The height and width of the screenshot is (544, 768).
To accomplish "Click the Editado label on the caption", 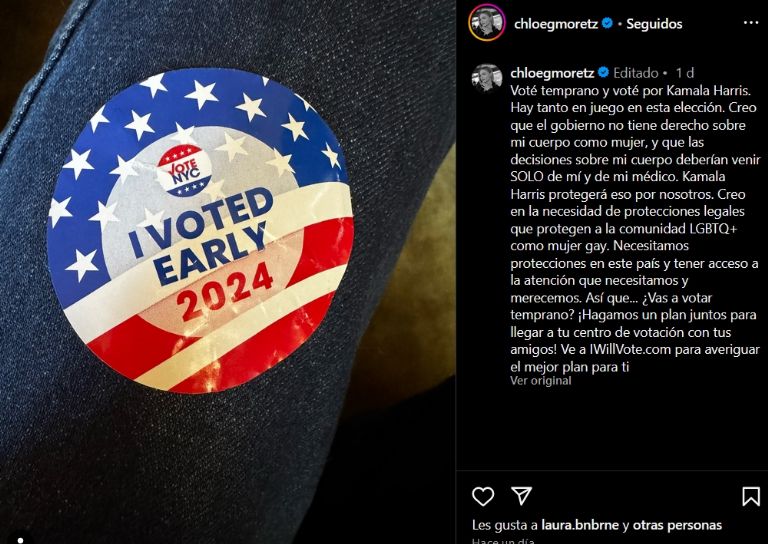I will click(x=635, y=73).
